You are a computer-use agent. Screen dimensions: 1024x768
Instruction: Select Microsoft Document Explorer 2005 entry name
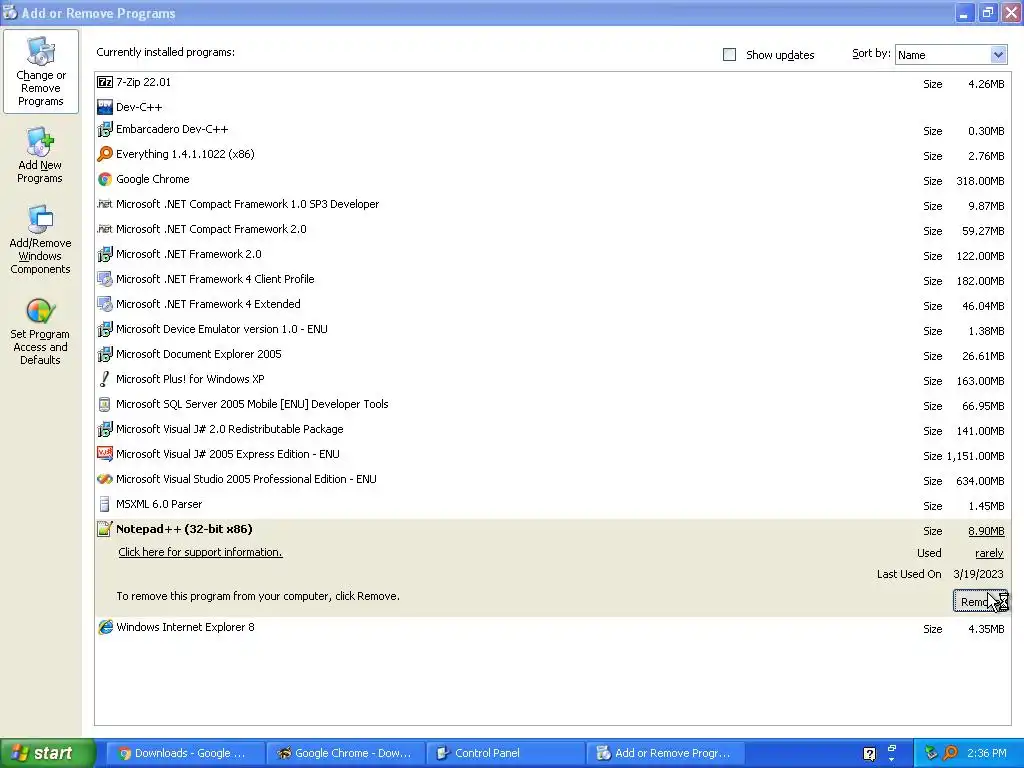[199, 354]
